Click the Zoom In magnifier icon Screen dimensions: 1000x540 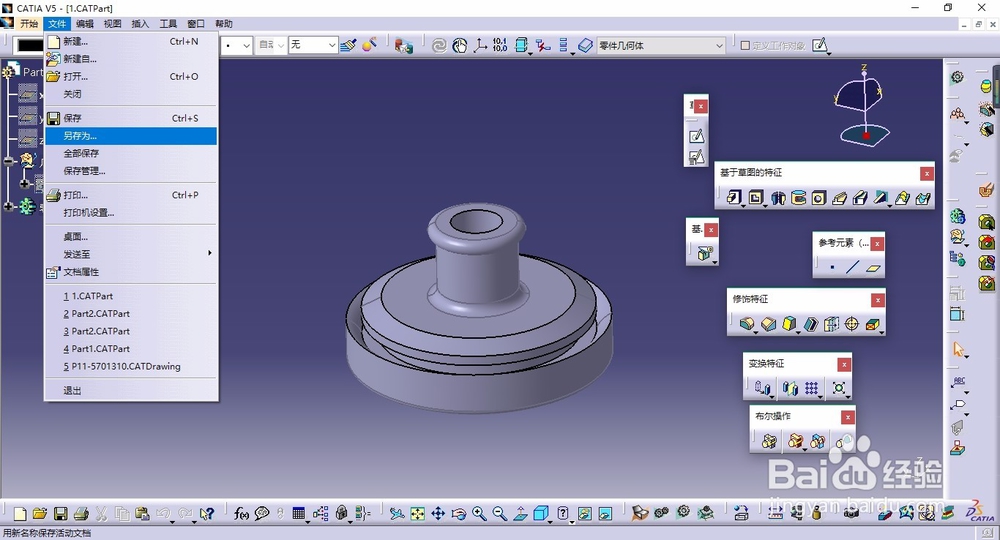pos(479,513)
